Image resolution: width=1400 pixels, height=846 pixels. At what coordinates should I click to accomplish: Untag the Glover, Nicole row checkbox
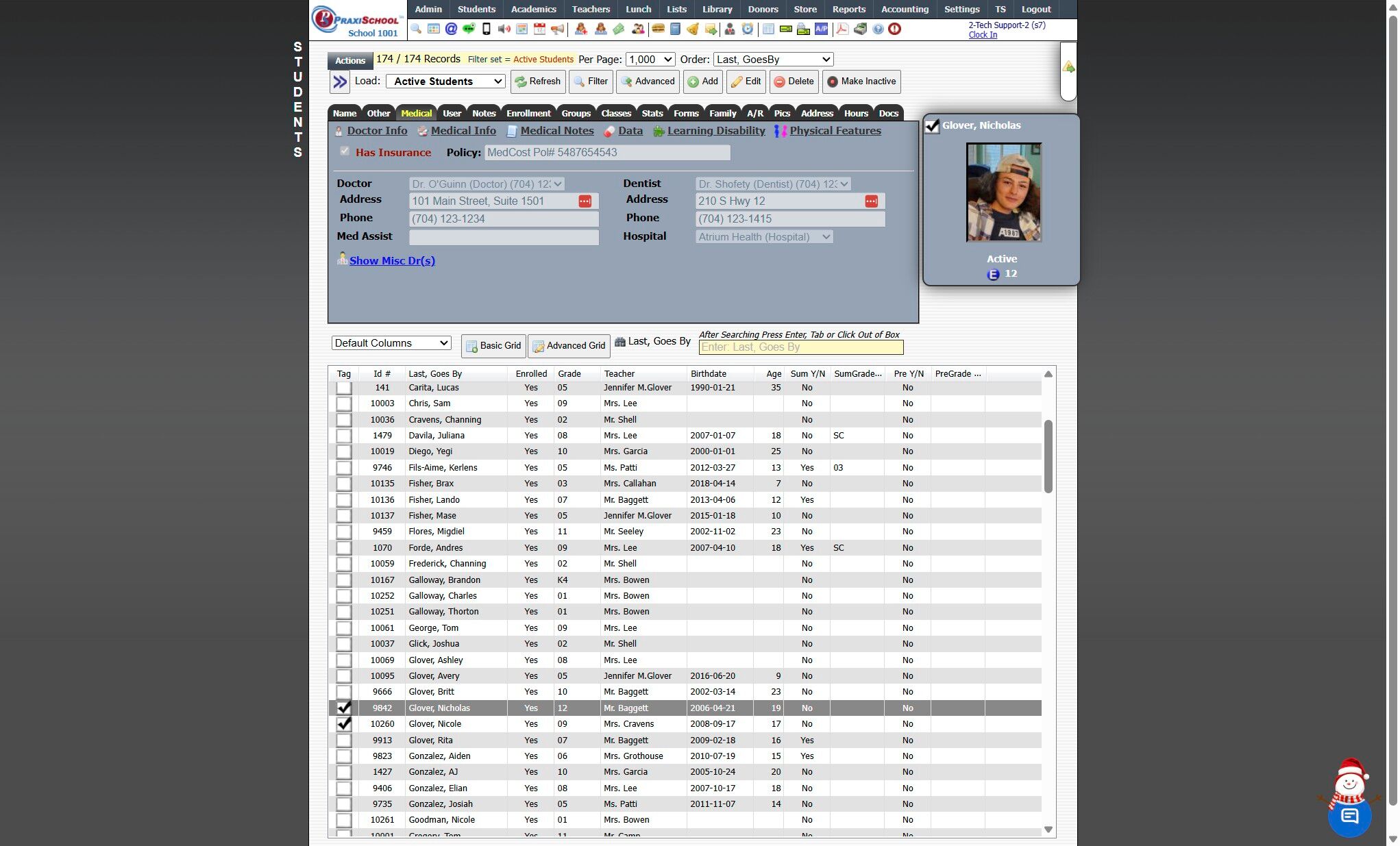click(x=344, y=724)
